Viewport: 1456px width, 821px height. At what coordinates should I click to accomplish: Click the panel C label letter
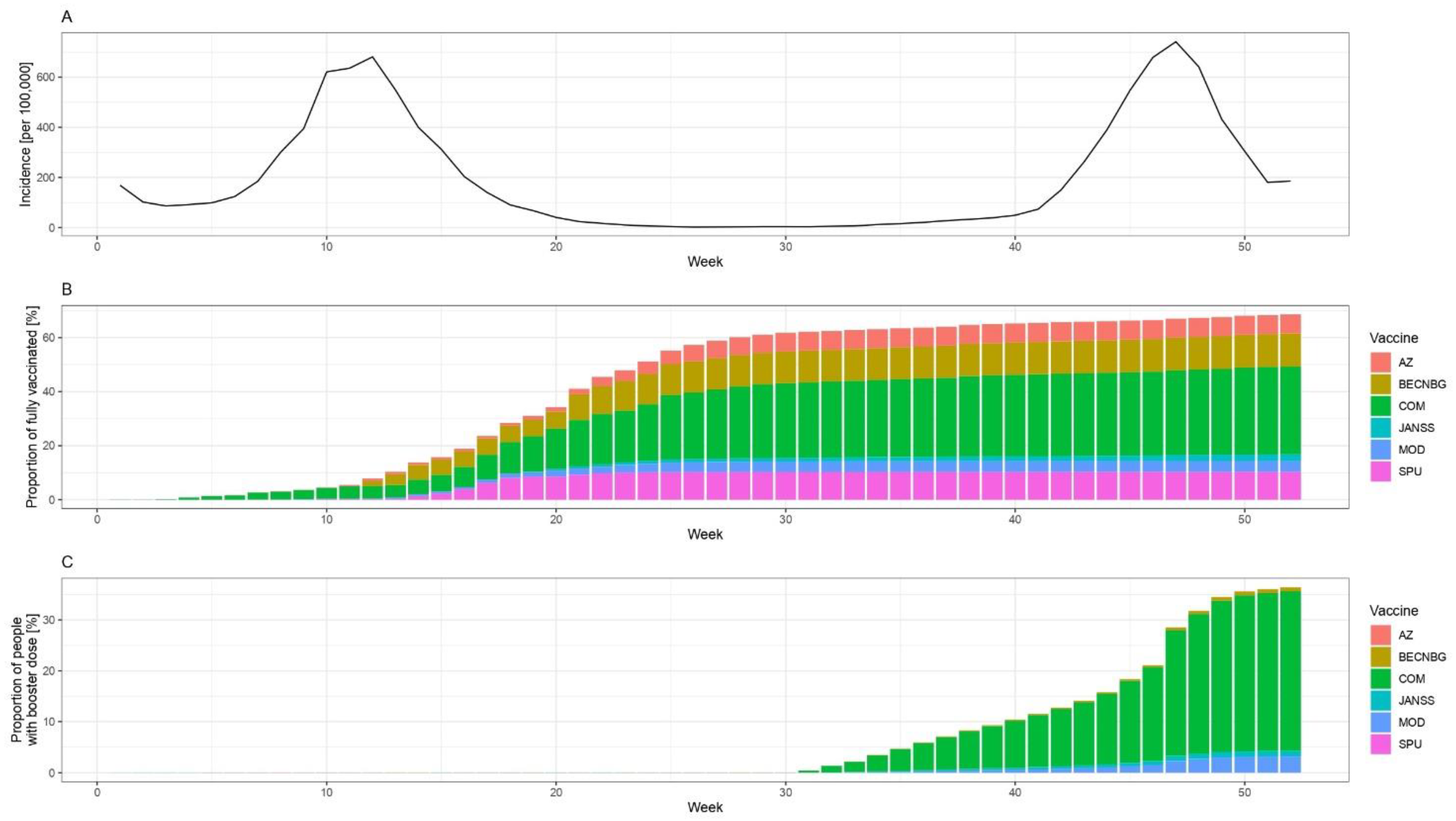pyautogui.click(x=67, y=562)
